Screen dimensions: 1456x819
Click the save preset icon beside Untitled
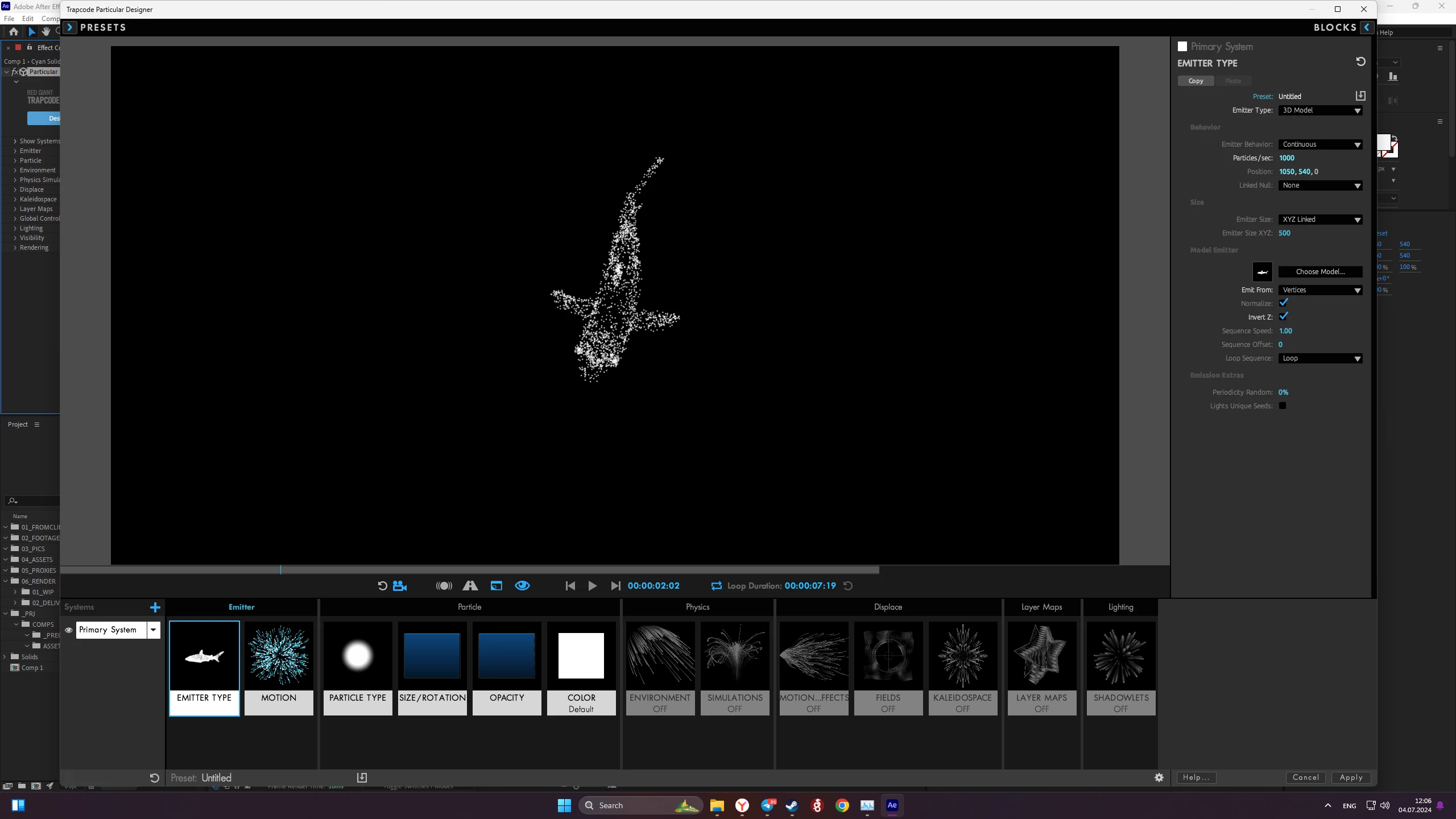tap(1360, 96)
